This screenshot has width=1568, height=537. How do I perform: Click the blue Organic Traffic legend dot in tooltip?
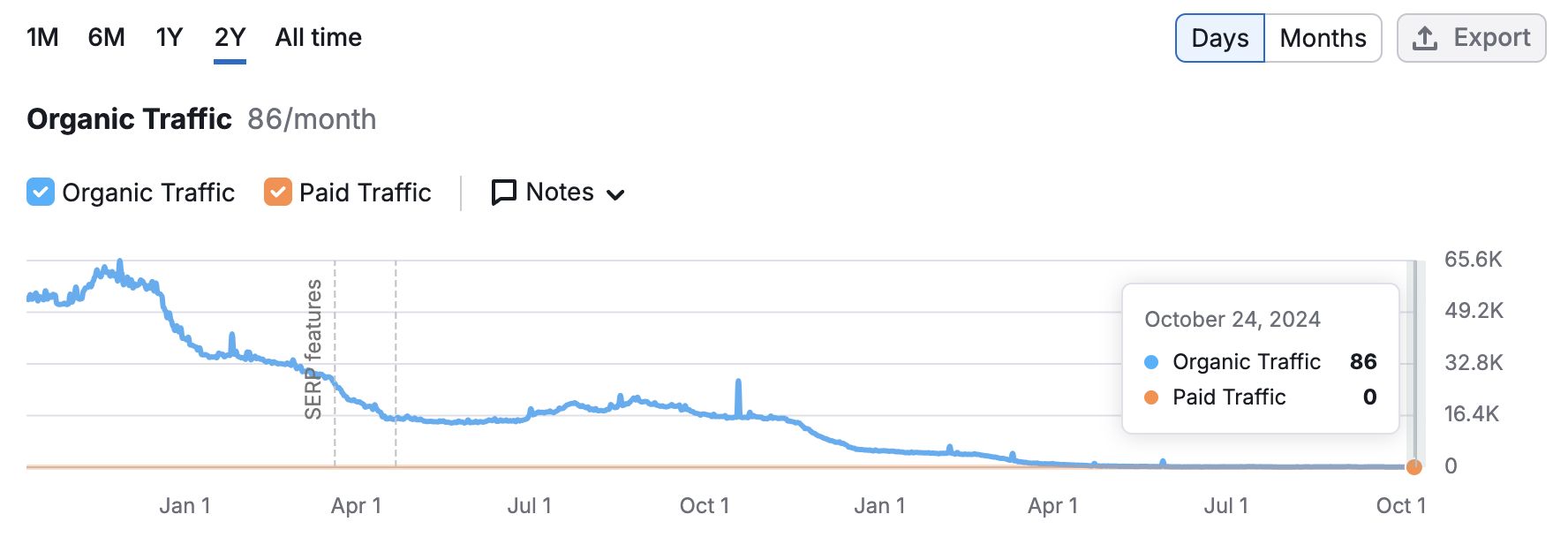point(1150,362)
